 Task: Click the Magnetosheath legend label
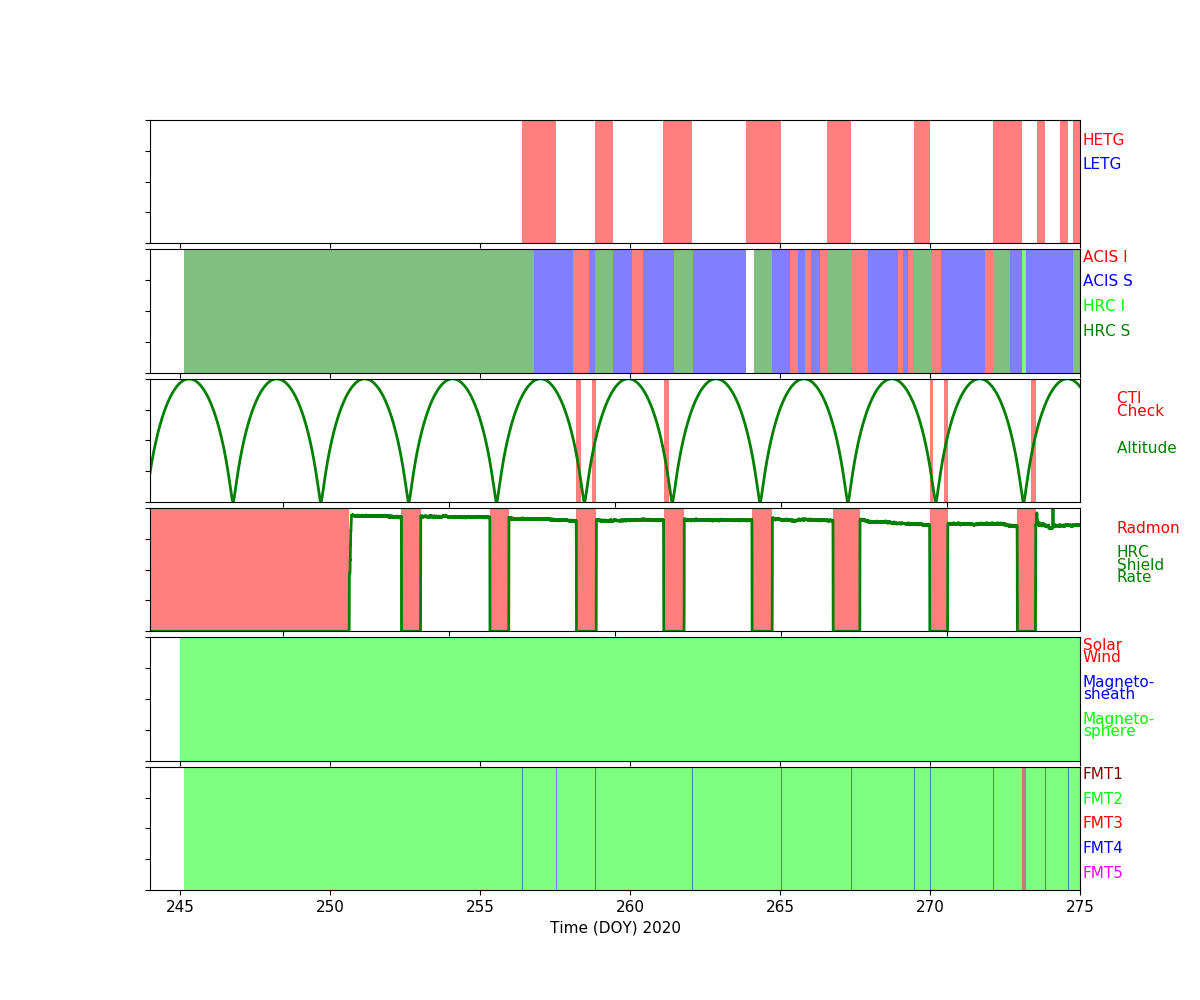point(1117,688)
